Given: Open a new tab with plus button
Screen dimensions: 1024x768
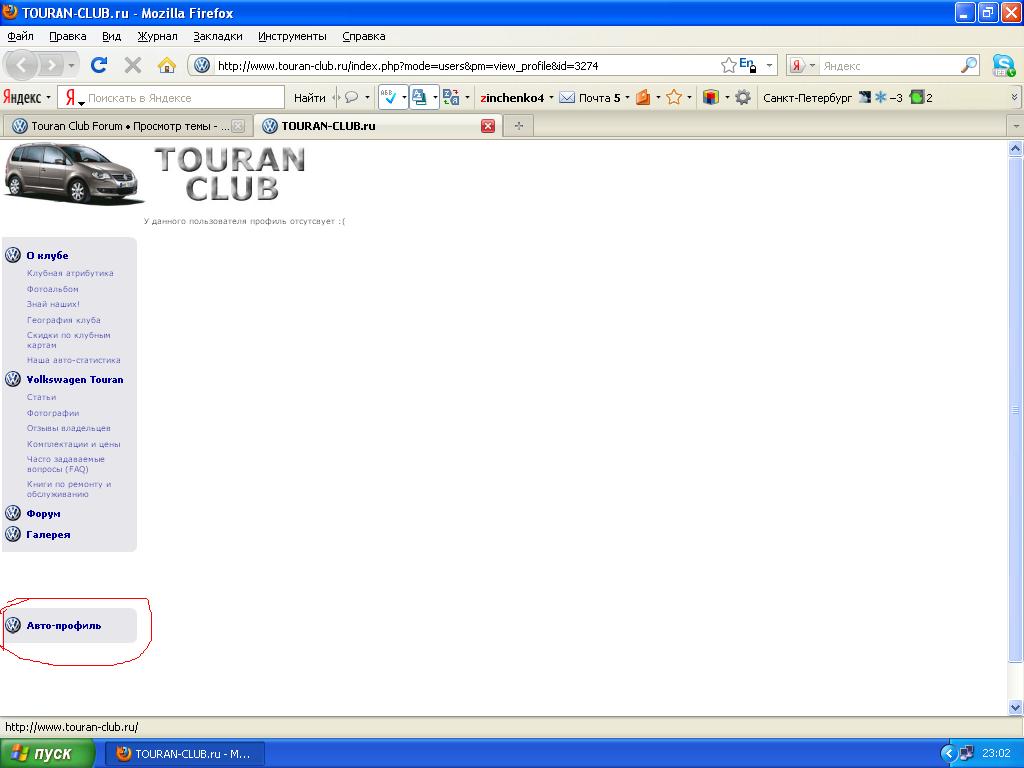Looking at the screenshot, I should [519, 126].
